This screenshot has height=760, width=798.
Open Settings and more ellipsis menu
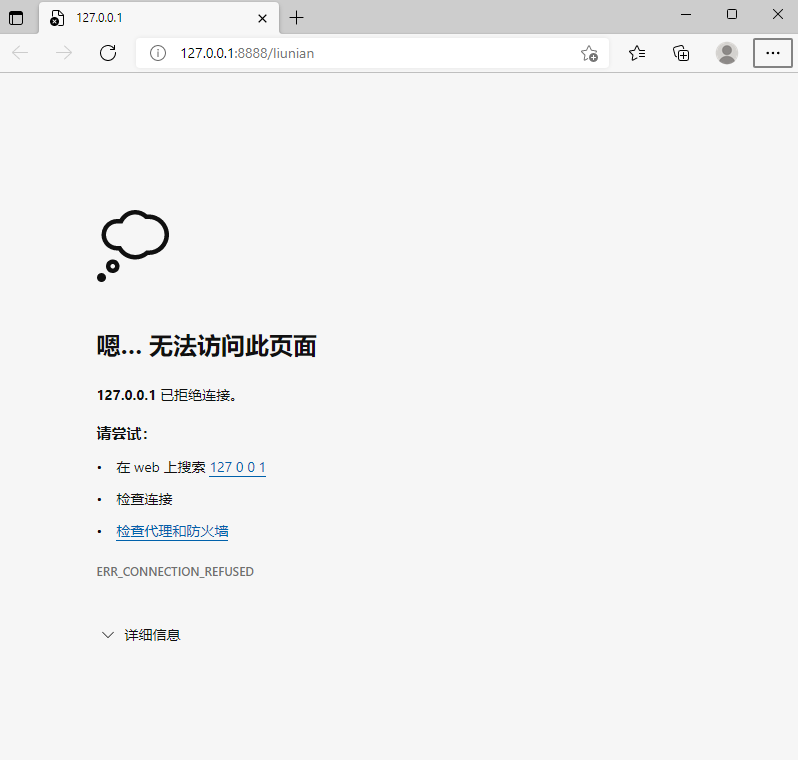(x=773, y=53)
